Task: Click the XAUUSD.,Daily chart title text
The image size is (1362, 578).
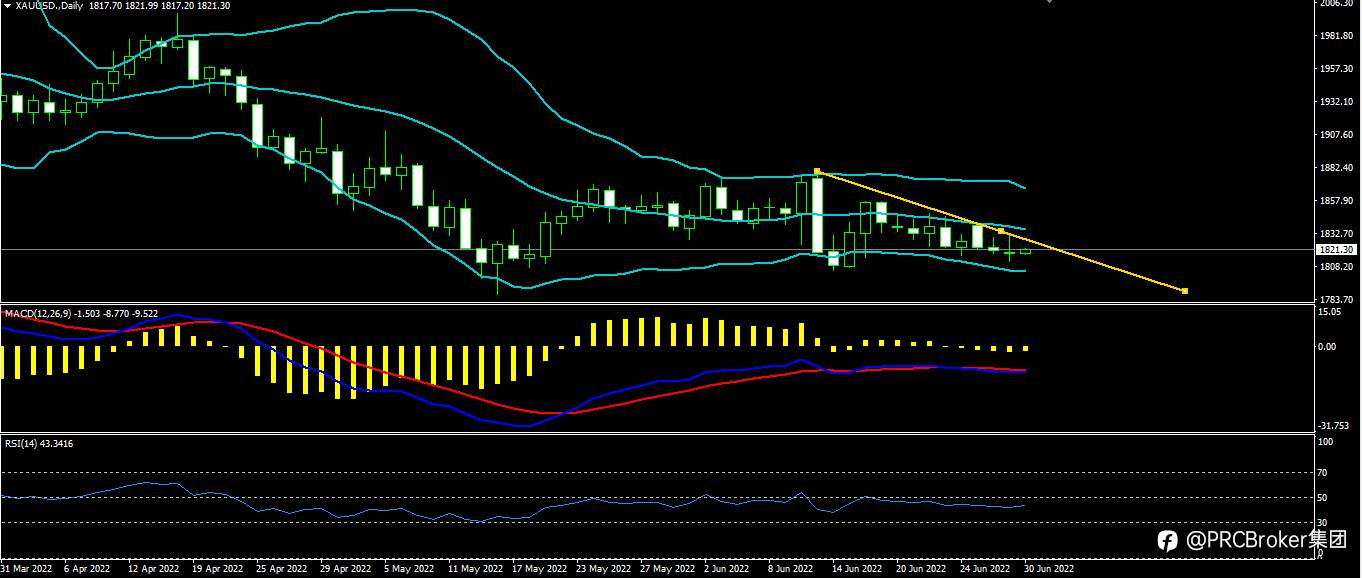Action: coord(49,6)
